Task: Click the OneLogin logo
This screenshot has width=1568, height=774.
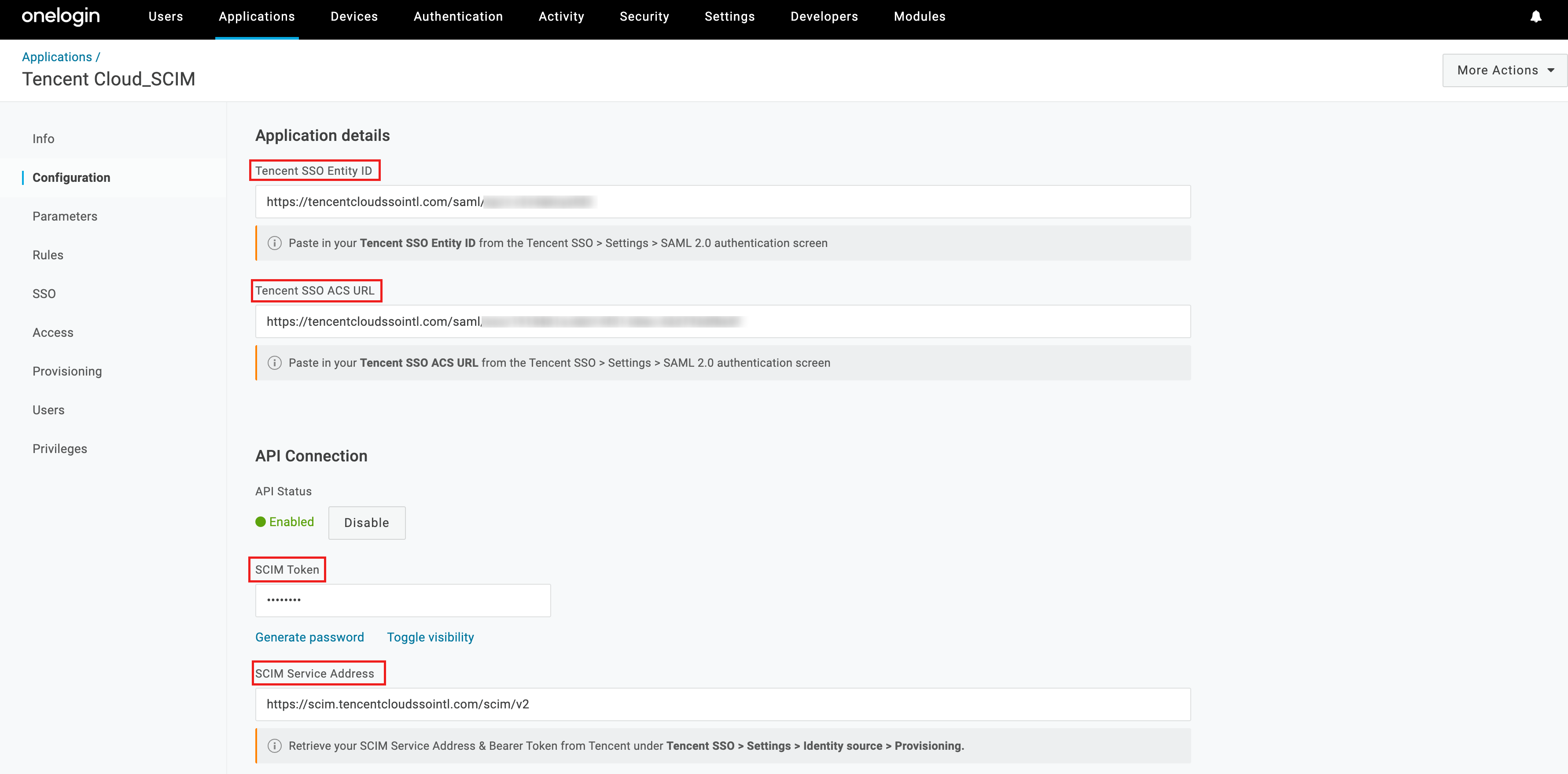Action: coord(61,16)
